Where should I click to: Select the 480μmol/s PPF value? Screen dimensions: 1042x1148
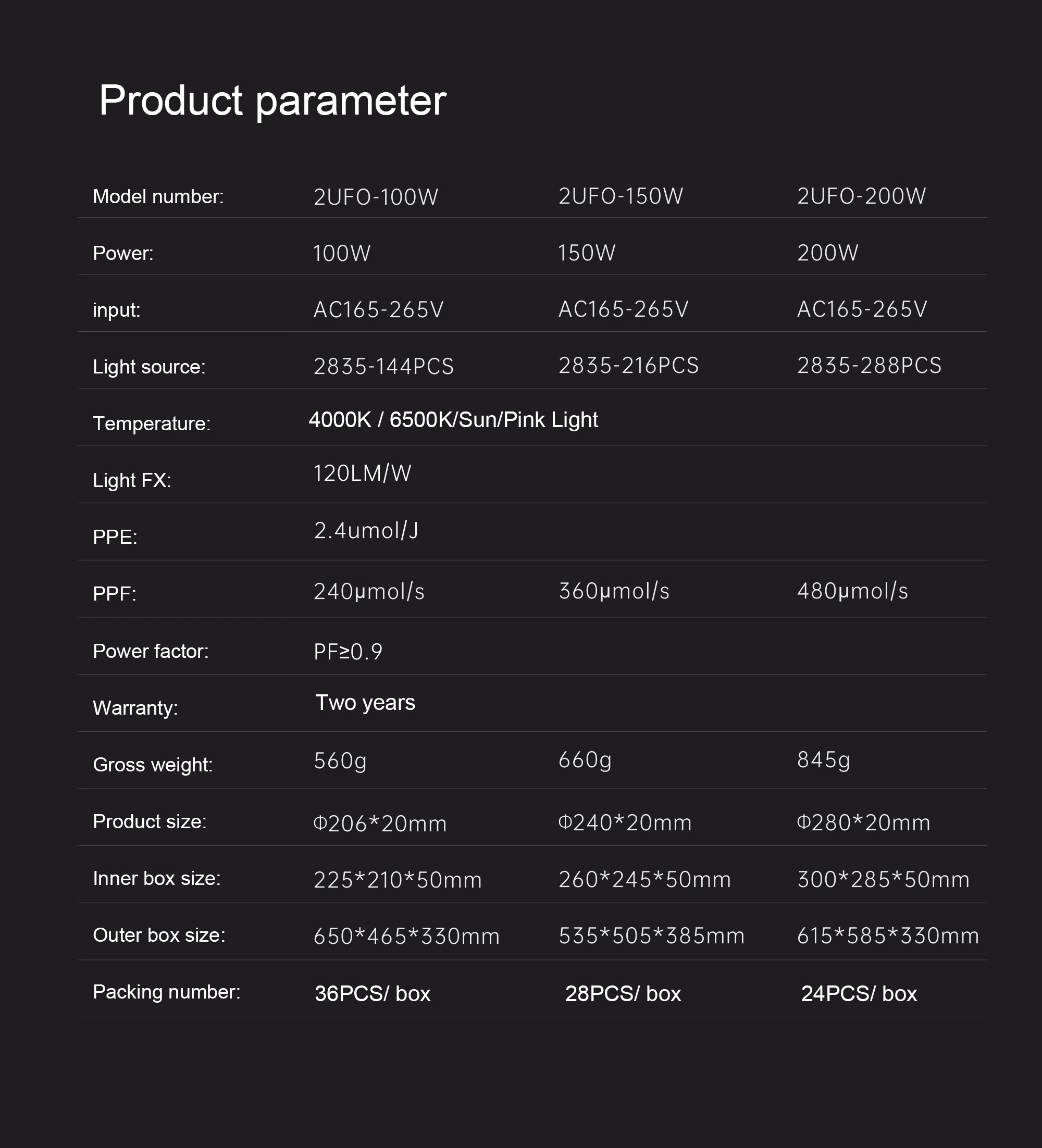(x=852, y=591)
